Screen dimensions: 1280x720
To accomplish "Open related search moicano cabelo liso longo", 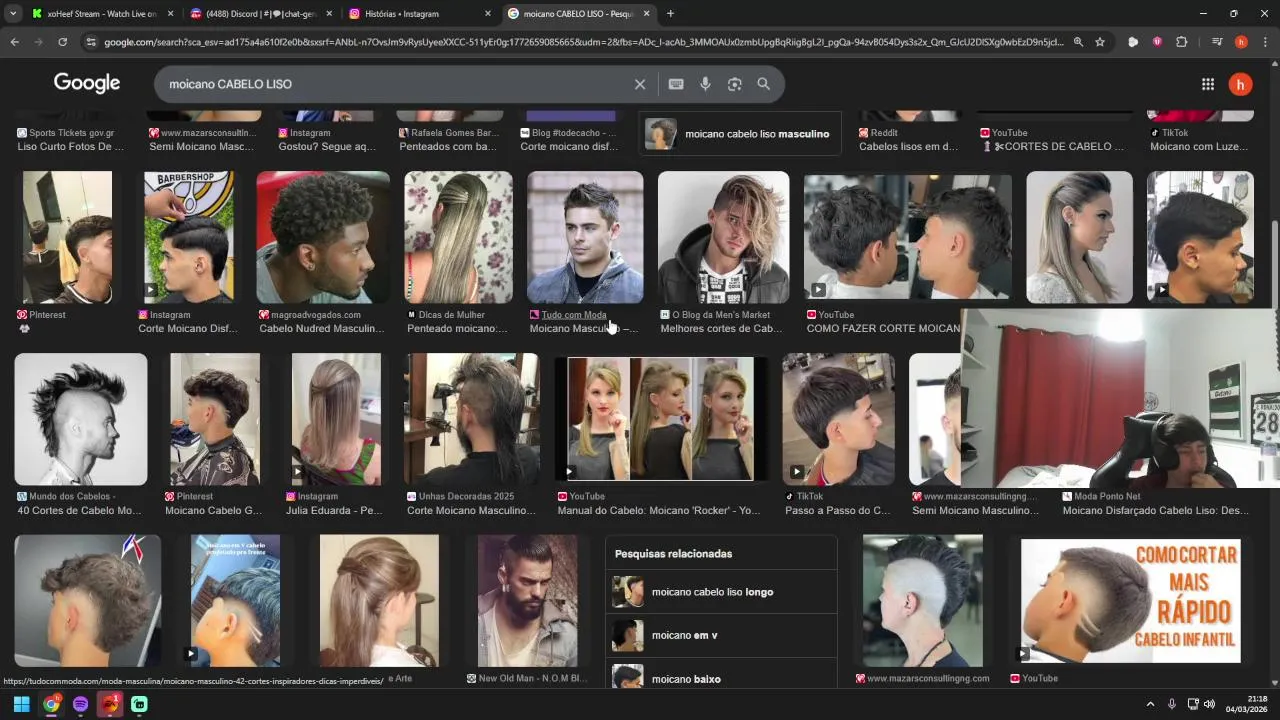I will 720,592.
